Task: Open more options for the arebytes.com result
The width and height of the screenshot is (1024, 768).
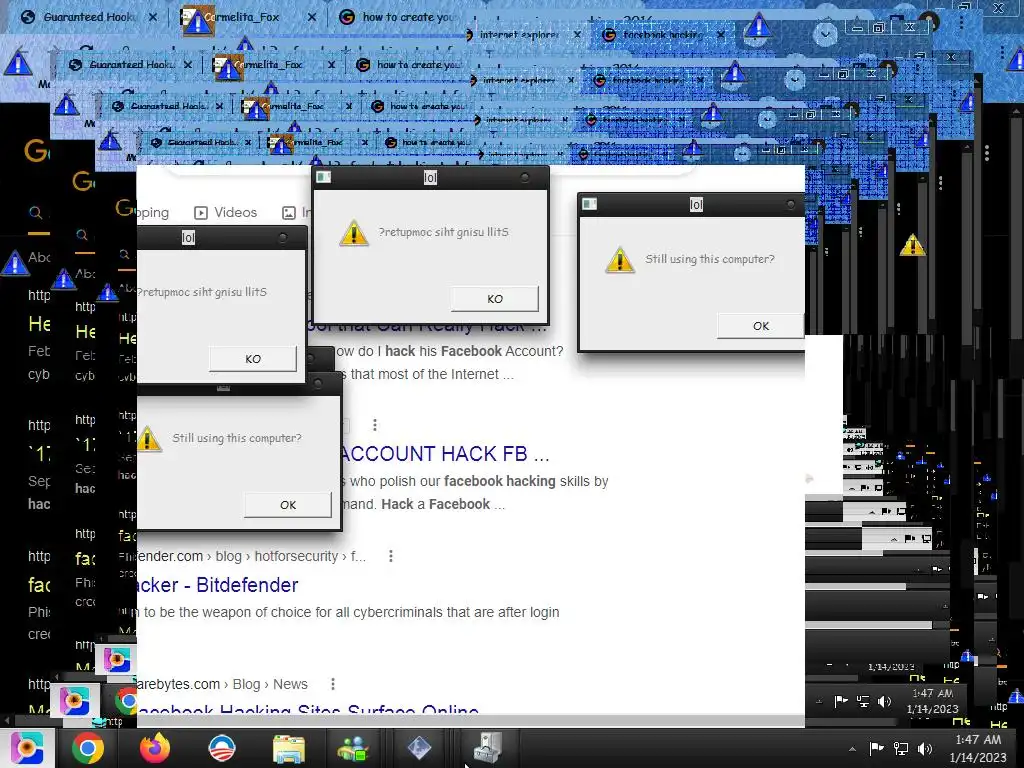Action: coord(333,684)
